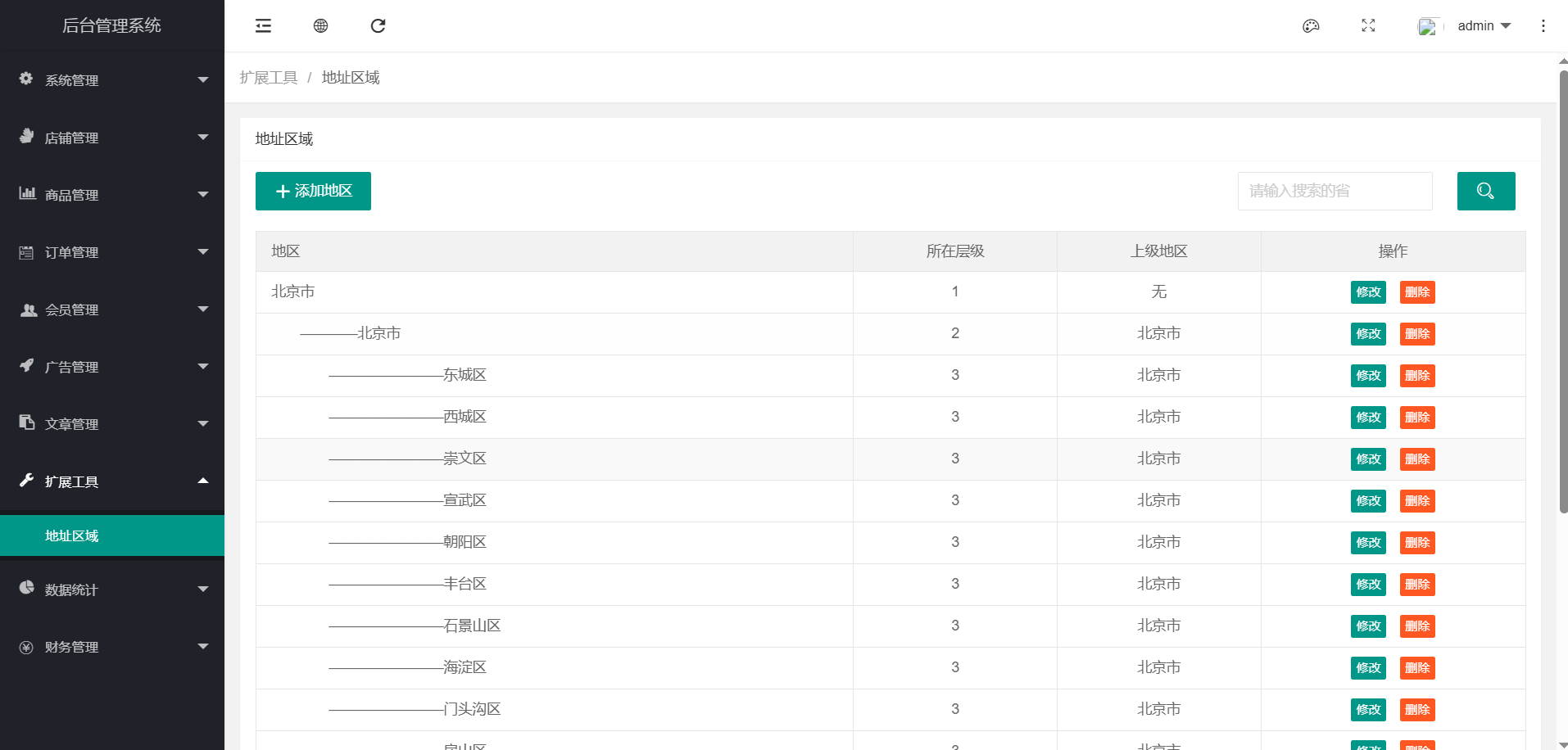Viewport: 1568px width, 750px height.
Task: Expand the 系统管理 sidebar menu
Action: point(112,80)
